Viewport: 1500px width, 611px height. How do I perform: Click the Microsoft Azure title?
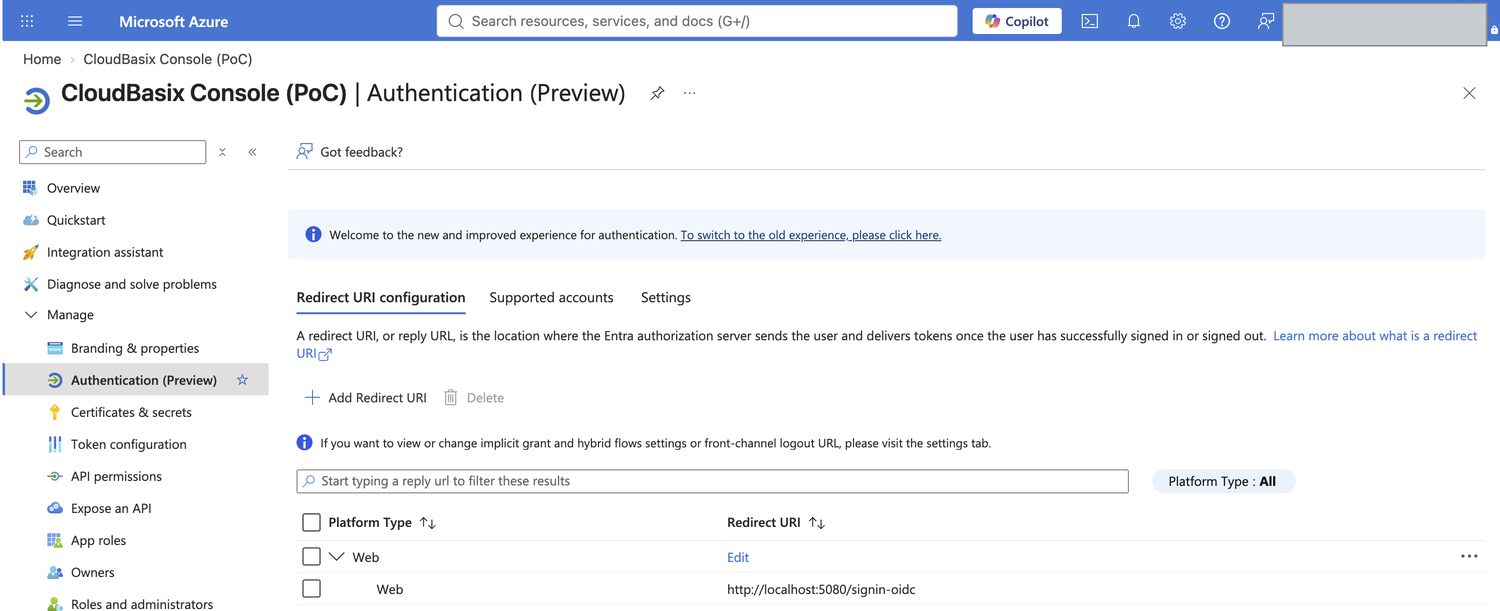point(173,21)
